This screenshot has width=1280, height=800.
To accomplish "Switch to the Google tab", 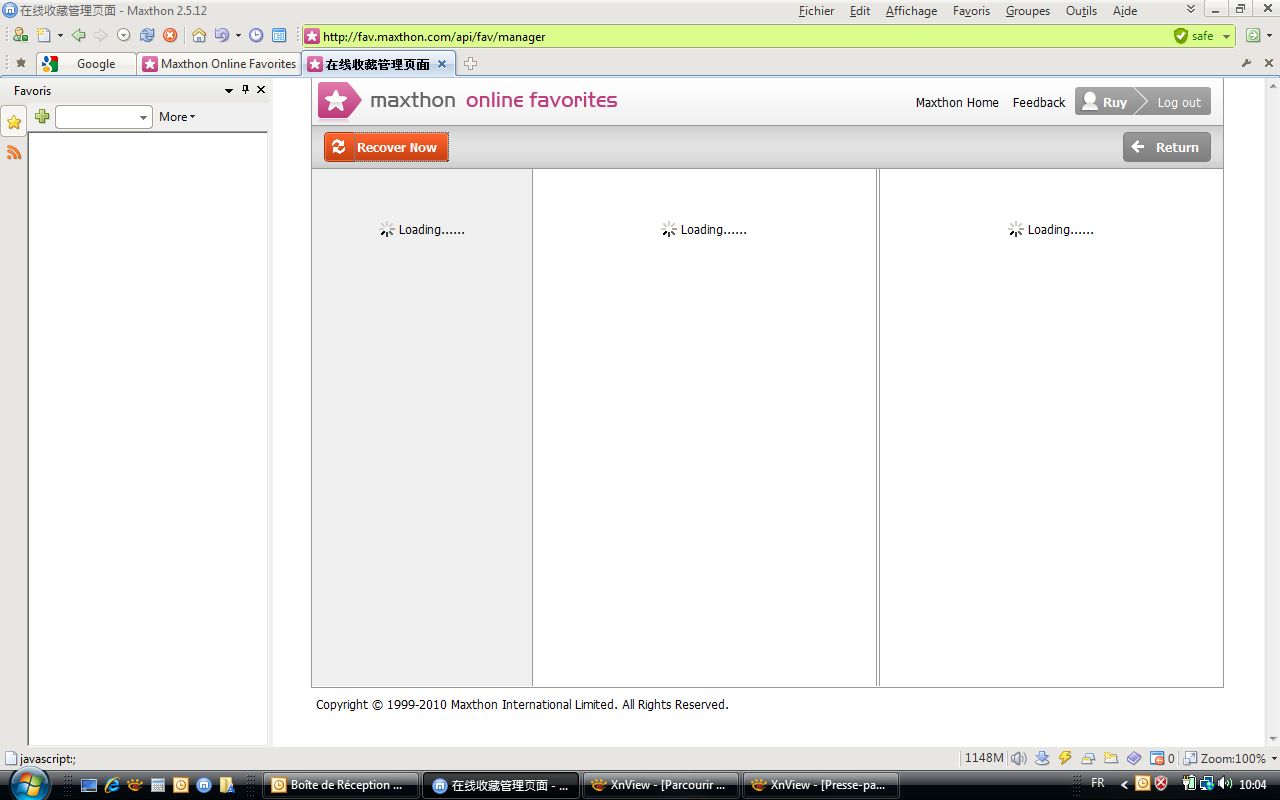I will tap(86, 63).
